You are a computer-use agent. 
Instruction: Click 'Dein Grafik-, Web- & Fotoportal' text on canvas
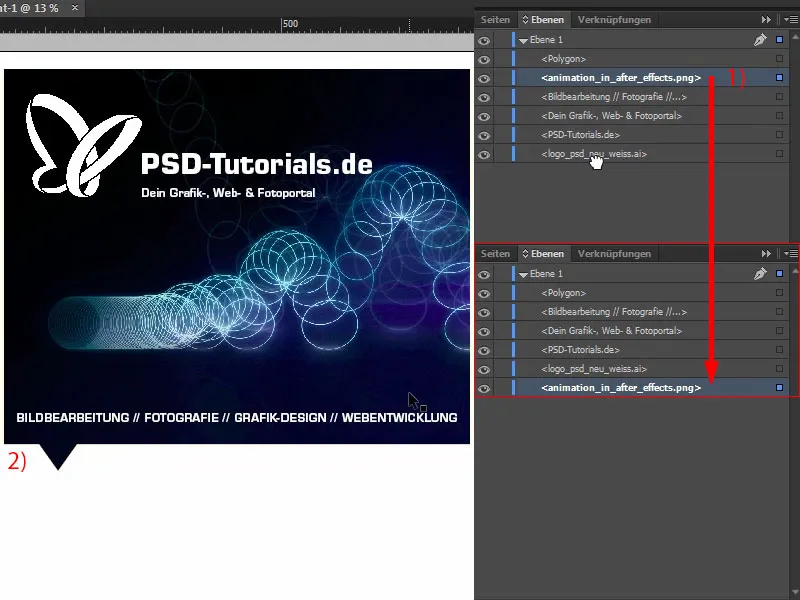point(228,193)
